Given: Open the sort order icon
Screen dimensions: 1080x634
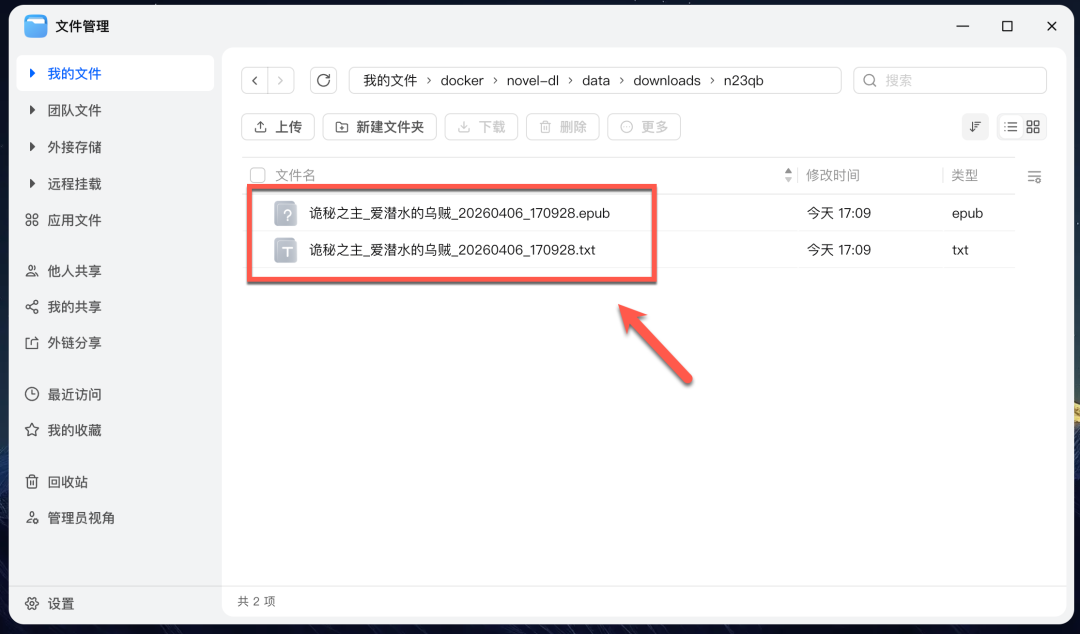Looking at the screenshot, I should click(x=975, y=127).
